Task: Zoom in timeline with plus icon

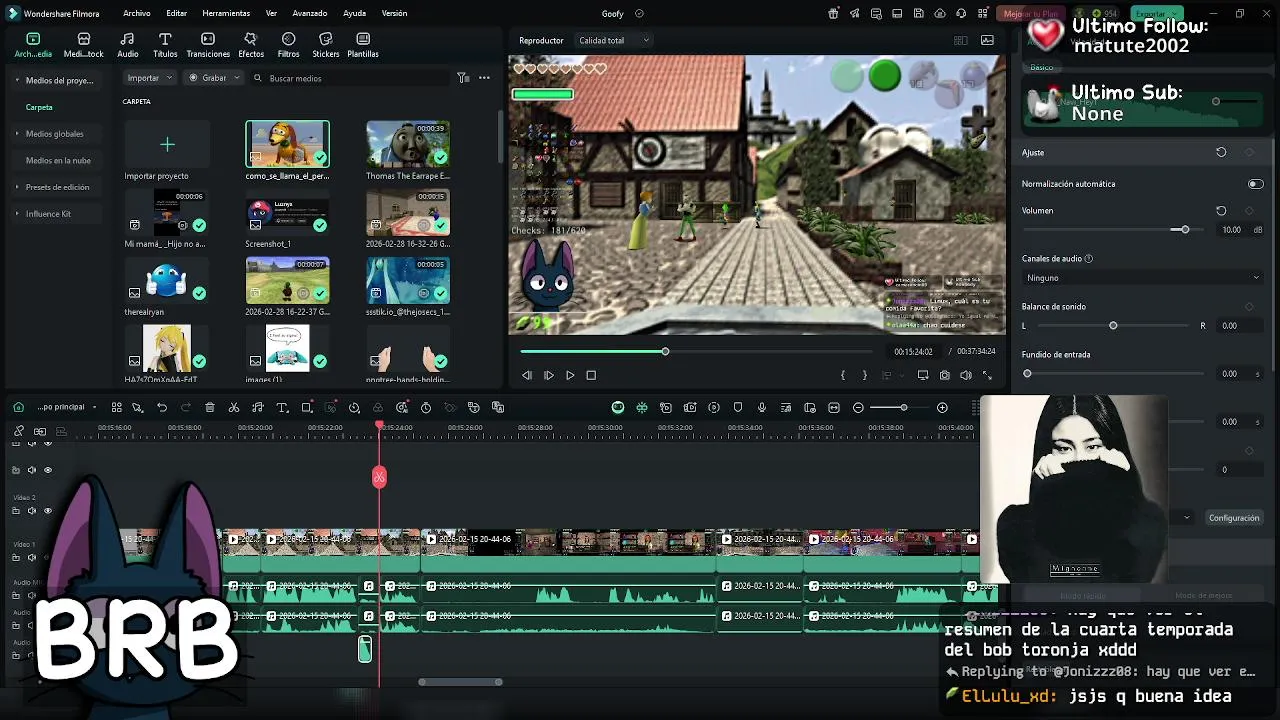Action: click(942, 408)
